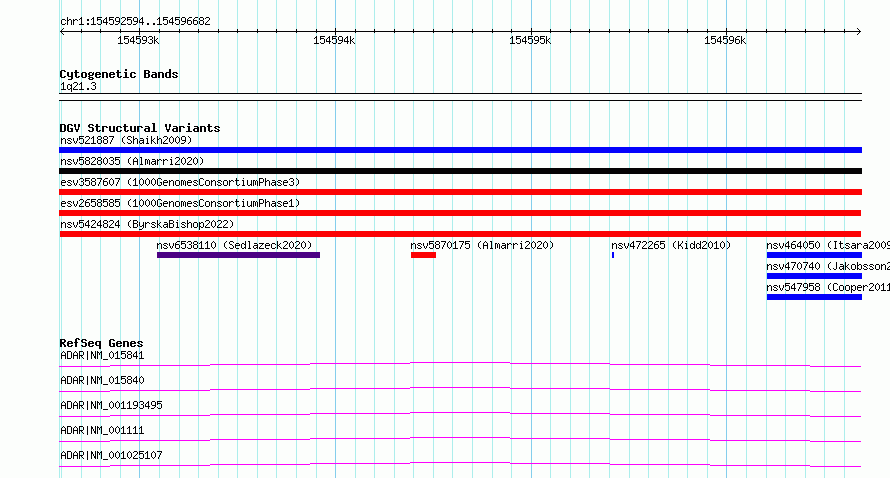This screenshot has width=890, height=478.
Task: Select the 1q21.3 cytogenetic band label
Action: (x=78, y=87)
